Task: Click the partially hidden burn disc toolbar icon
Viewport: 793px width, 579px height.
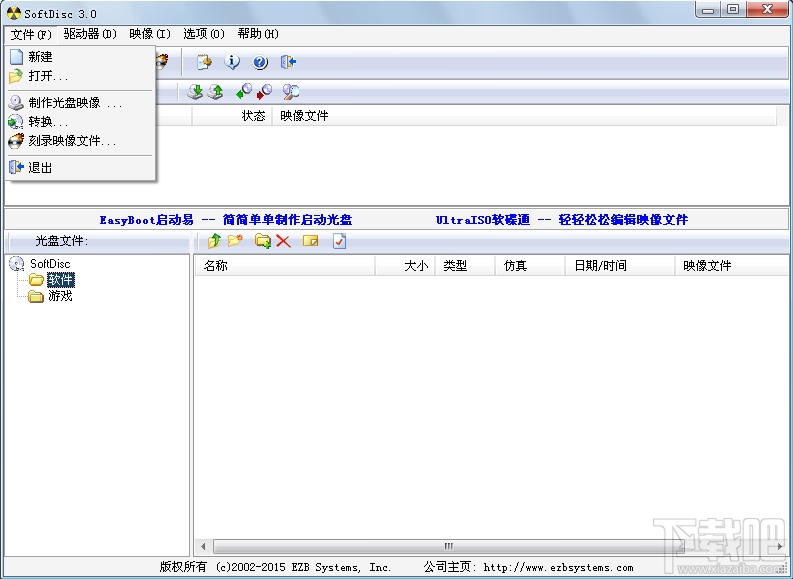Action: 162,62
